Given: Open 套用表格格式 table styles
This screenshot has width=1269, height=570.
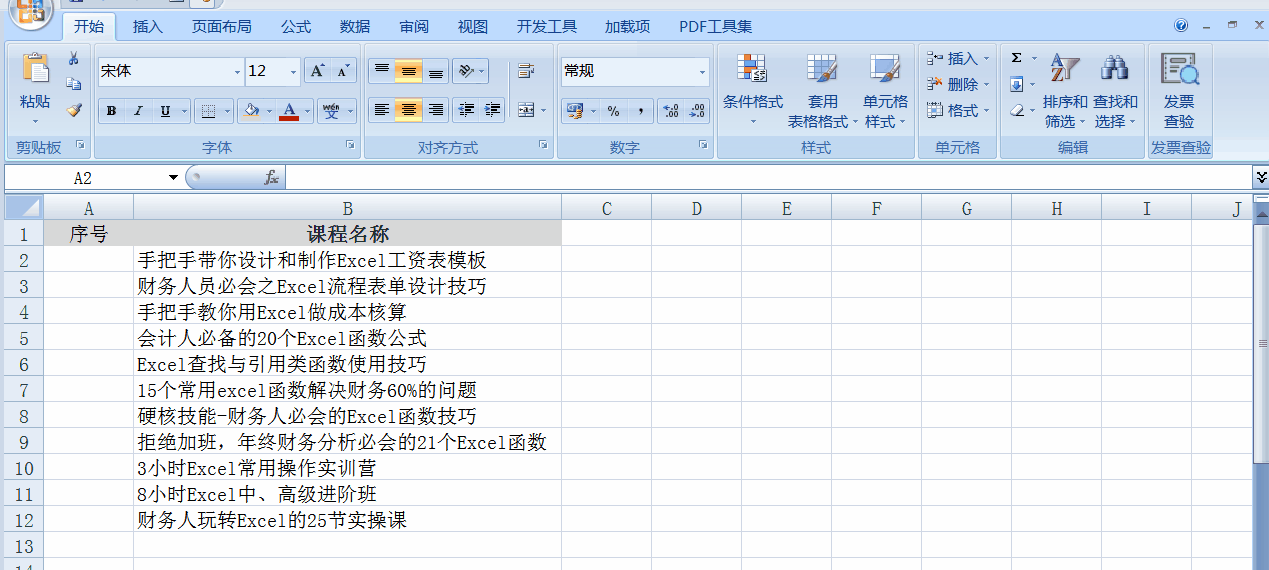Looking at the screenshot, I should tap(822, 91).
